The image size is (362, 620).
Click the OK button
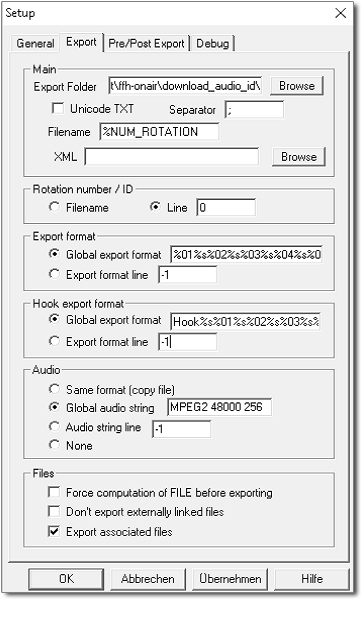(x=66, y=579)
